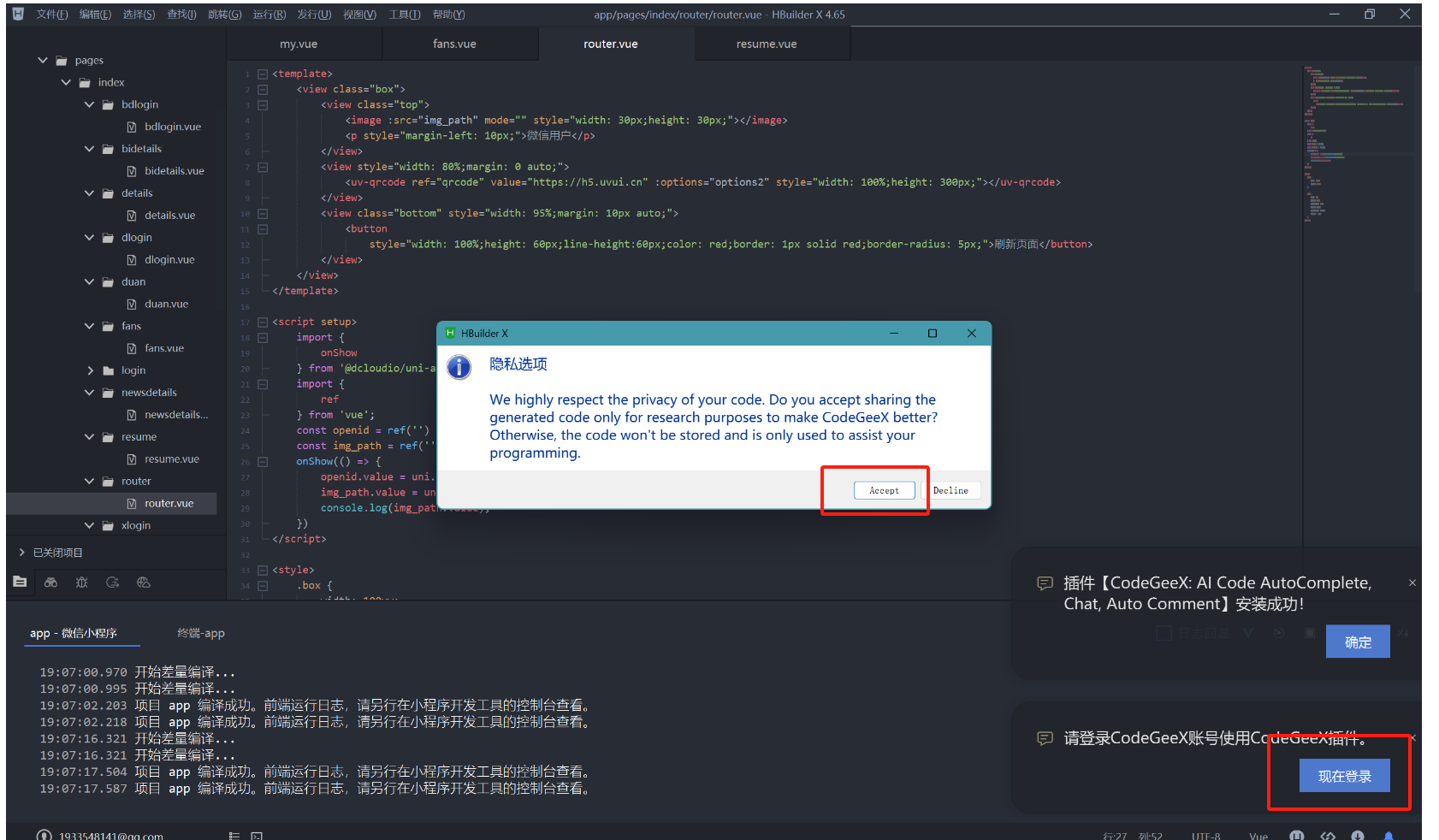Collapse the resume folder in project tree
The width and height of the screenshot is (1439, 840).
pyautogui.click(x=89, y=436)
